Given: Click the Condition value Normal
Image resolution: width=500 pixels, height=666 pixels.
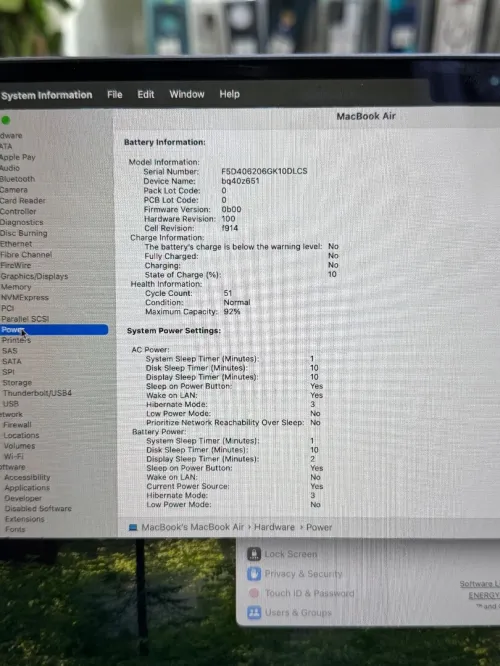Looking at the screenshot, I should point(237,302).
